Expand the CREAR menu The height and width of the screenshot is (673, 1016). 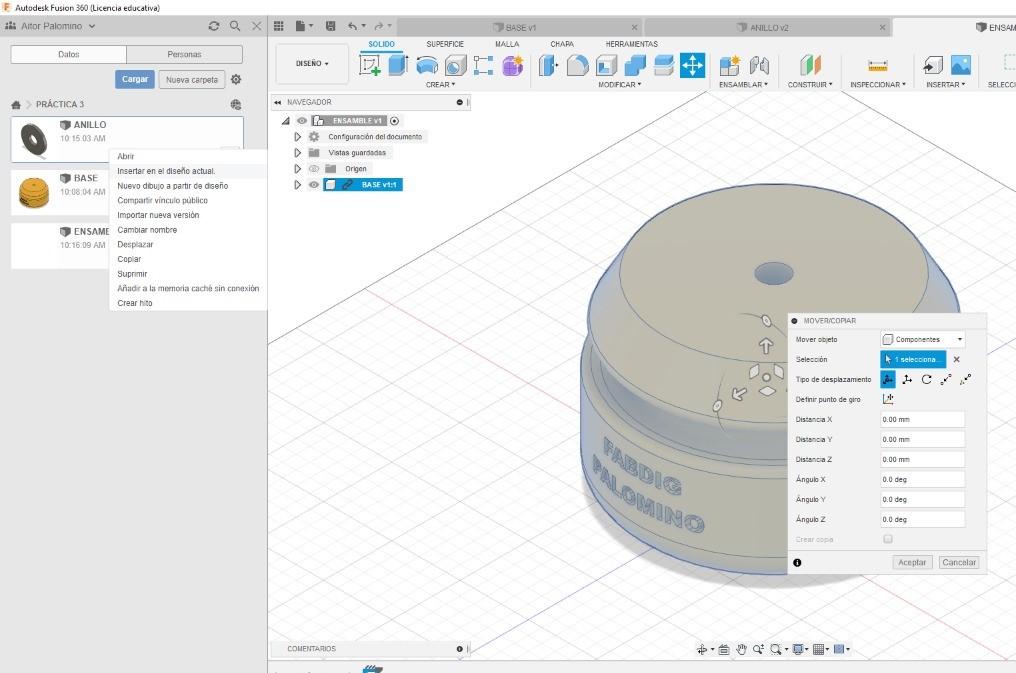pos(441,85)
